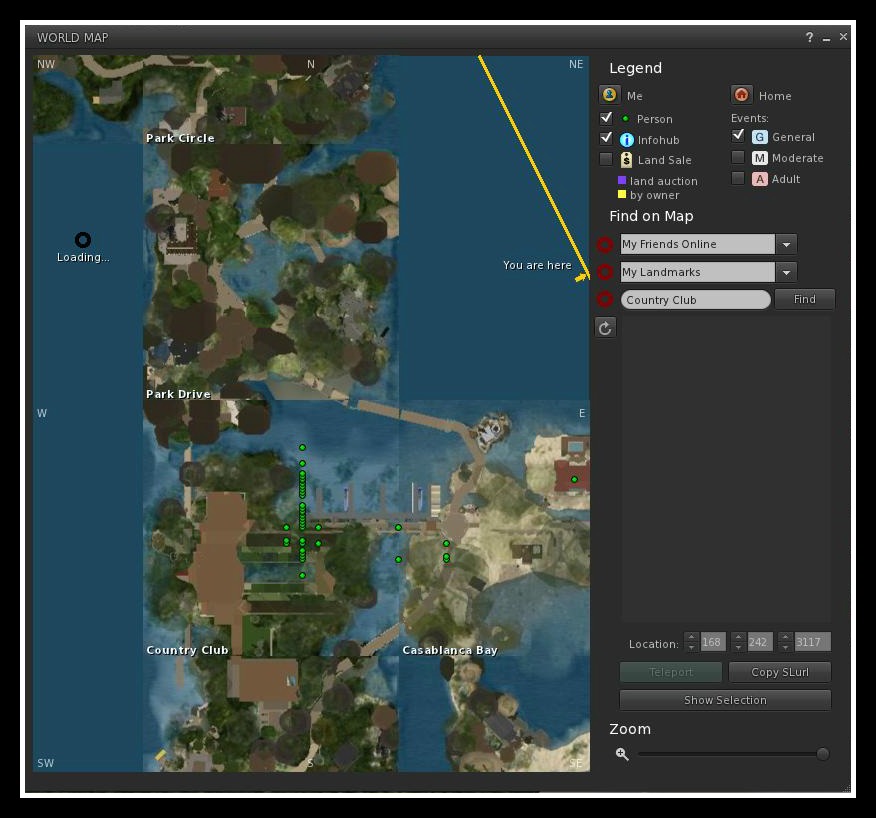Click the Home icon button in Legend
Viewport: 876px width, 818px height.
click(741, 95)
